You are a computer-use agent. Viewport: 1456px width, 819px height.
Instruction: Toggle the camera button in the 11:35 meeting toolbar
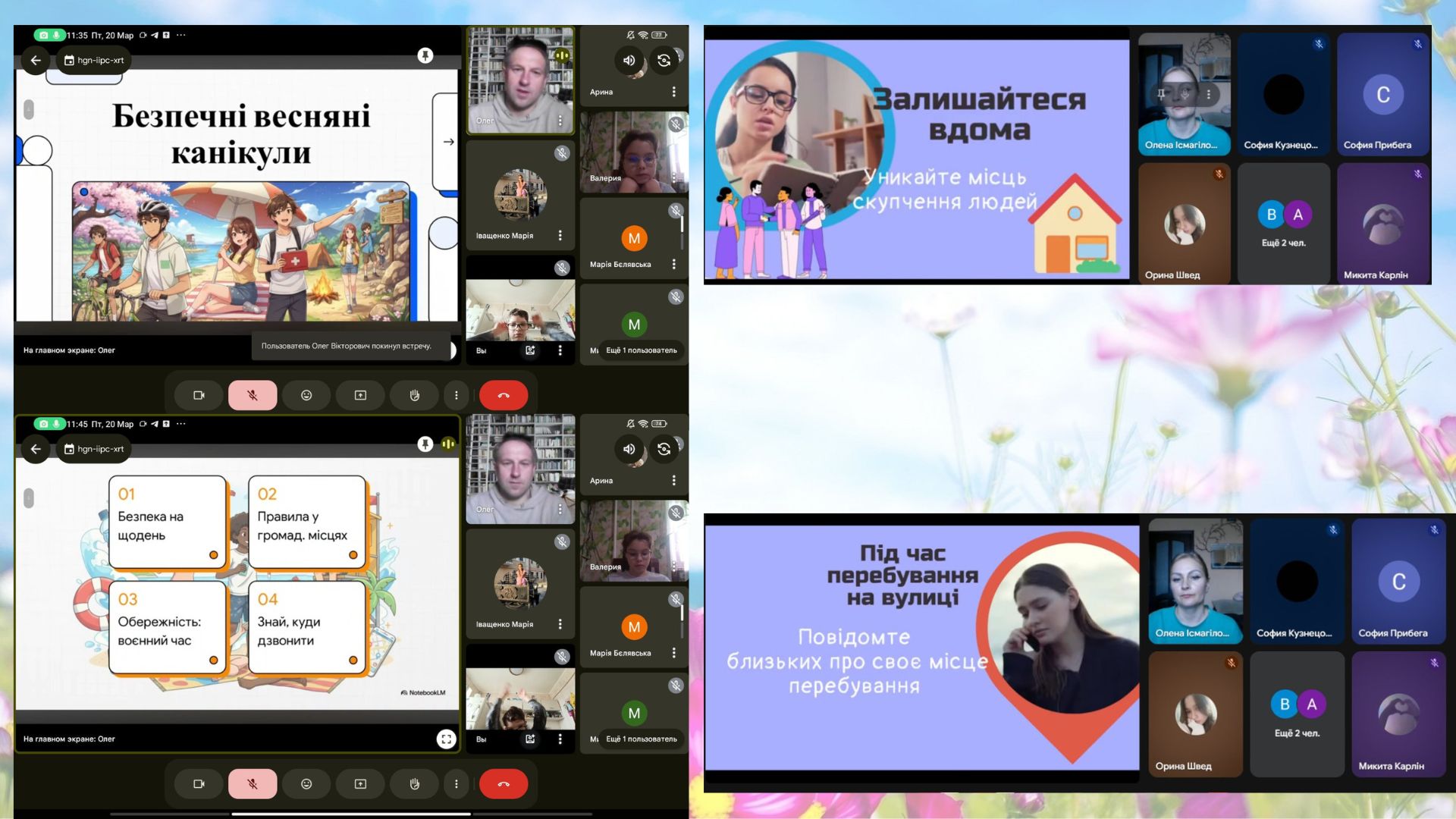click(x=199, y=395)
